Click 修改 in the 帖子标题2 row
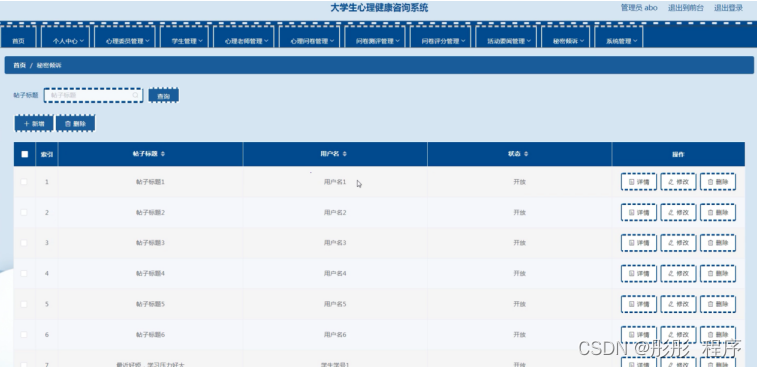The width and height of the screenshot is (757, 368). [678, 212]
